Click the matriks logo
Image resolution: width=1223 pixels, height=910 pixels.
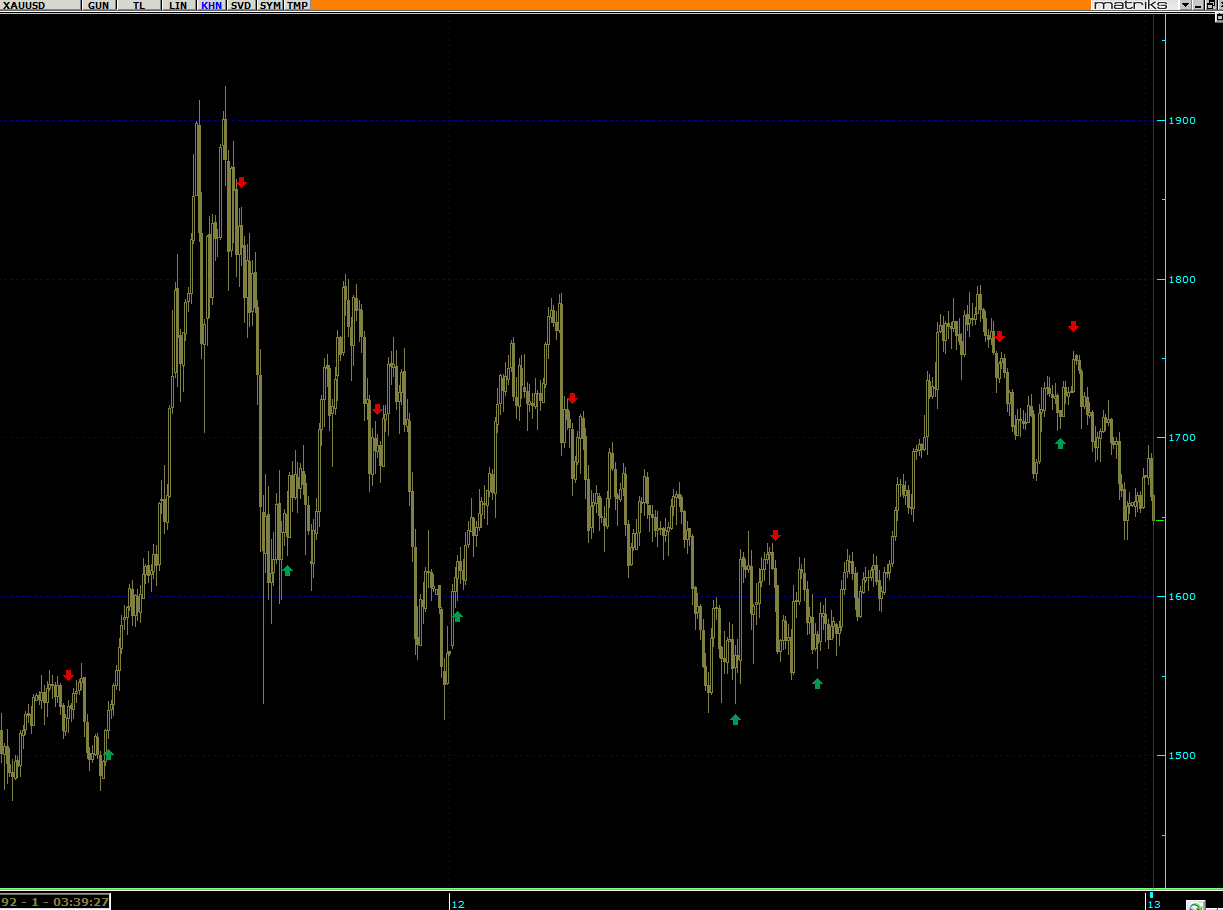tap(1131, 5)
